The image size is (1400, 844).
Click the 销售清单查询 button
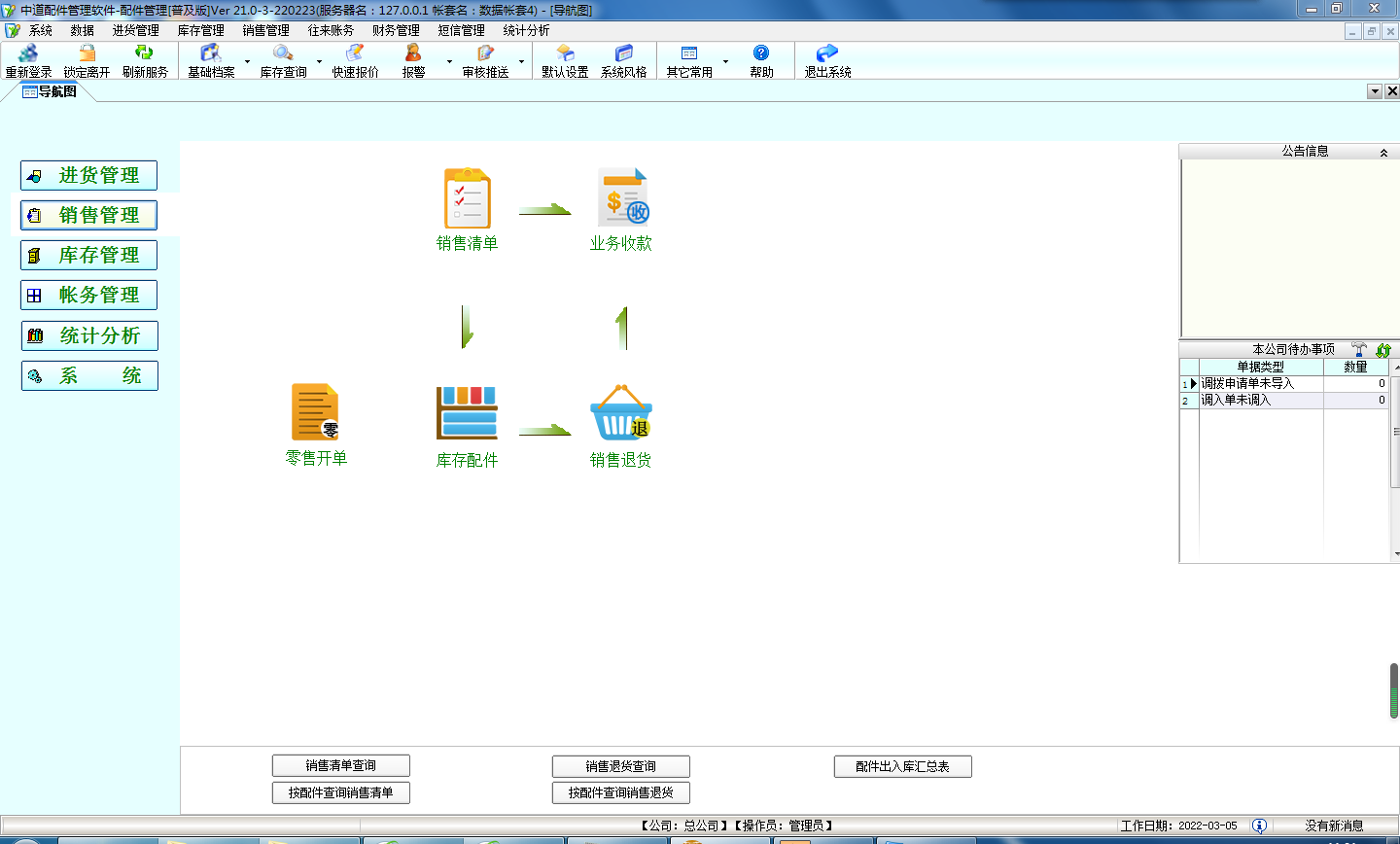pos(341,766)
